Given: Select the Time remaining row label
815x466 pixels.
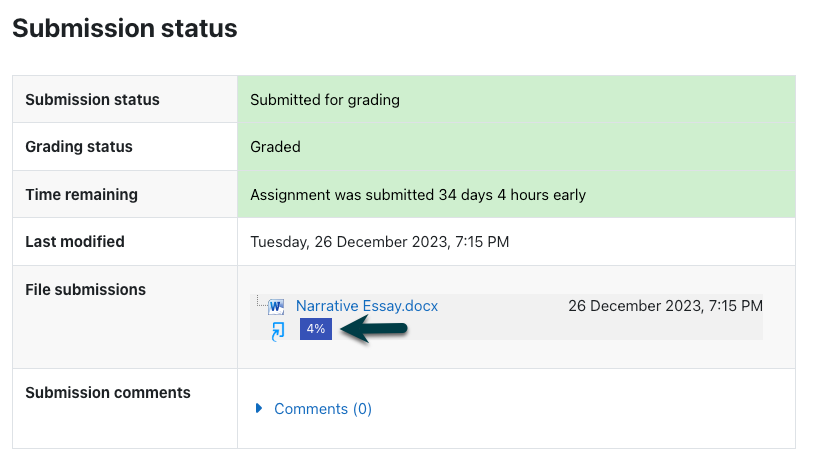Looking at the screenshot, I should point(82,194).
